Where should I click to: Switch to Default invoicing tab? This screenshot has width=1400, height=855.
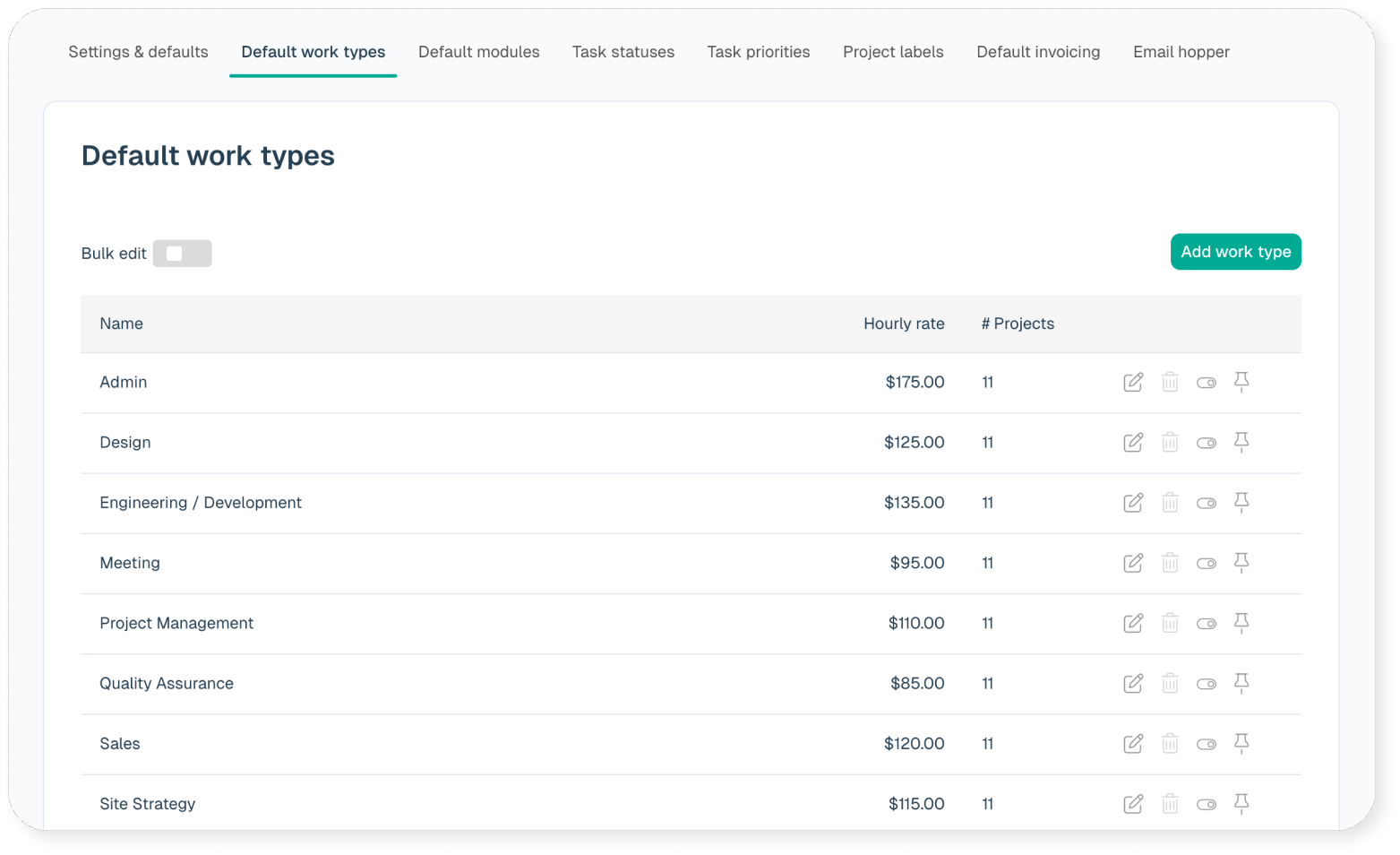(1037, 52)
